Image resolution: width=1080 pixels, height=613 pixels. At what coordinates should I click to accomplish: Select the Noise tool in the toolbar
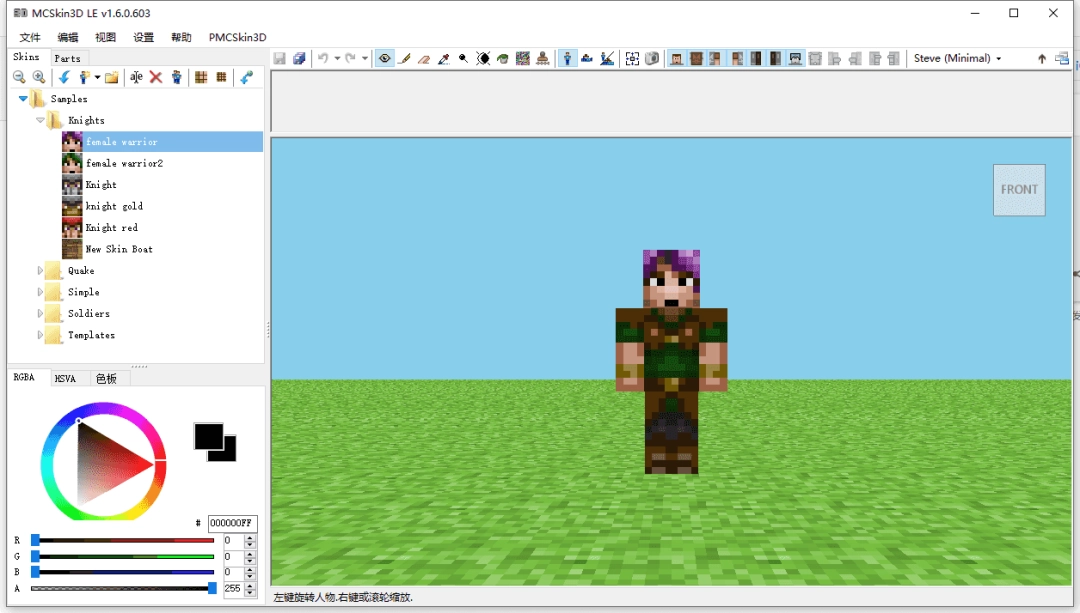(522, 58)
